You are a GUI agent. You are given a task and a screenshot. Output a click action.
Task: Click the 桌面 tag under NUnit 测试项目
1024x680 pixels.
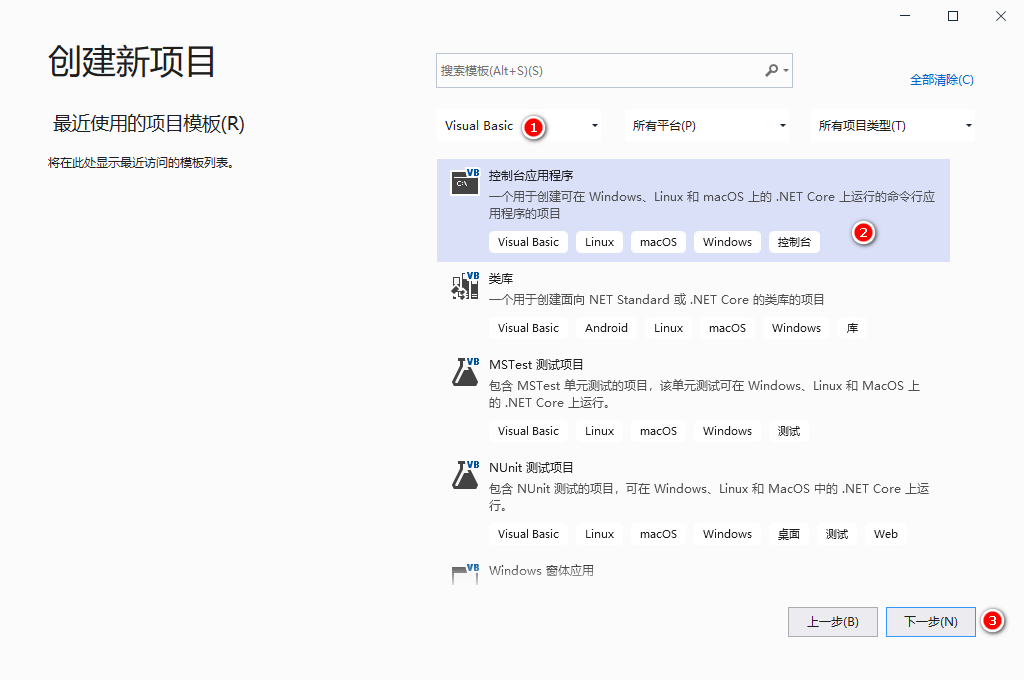(789, 534)
